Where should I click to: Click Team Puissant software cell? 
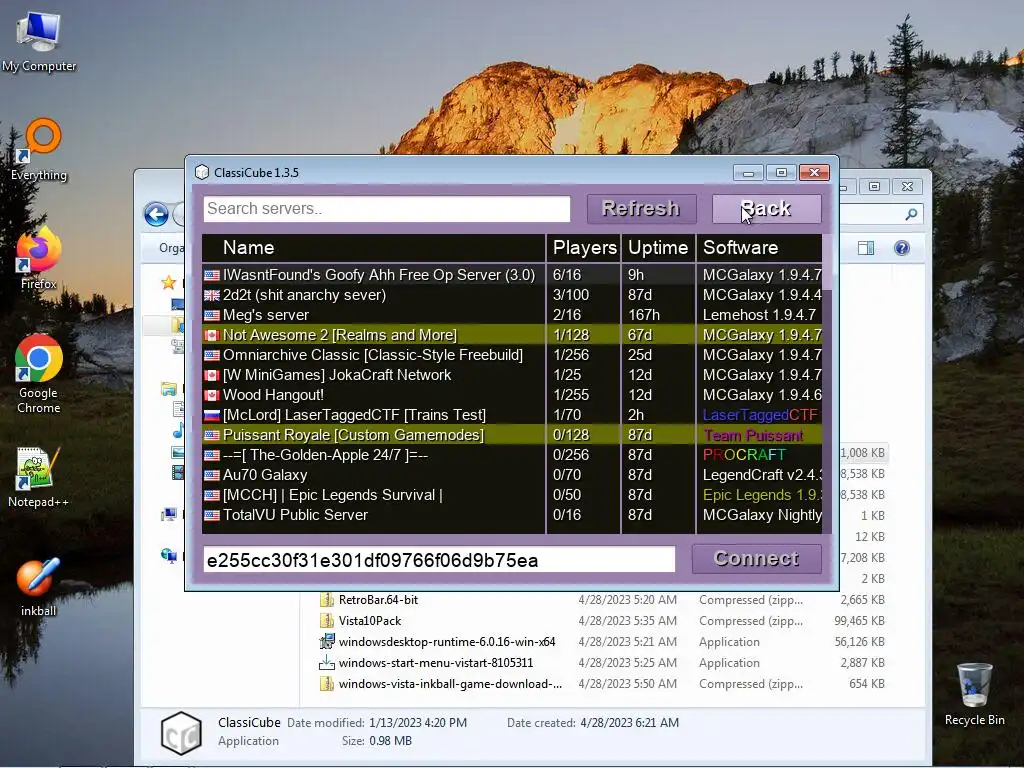point(753,435)
